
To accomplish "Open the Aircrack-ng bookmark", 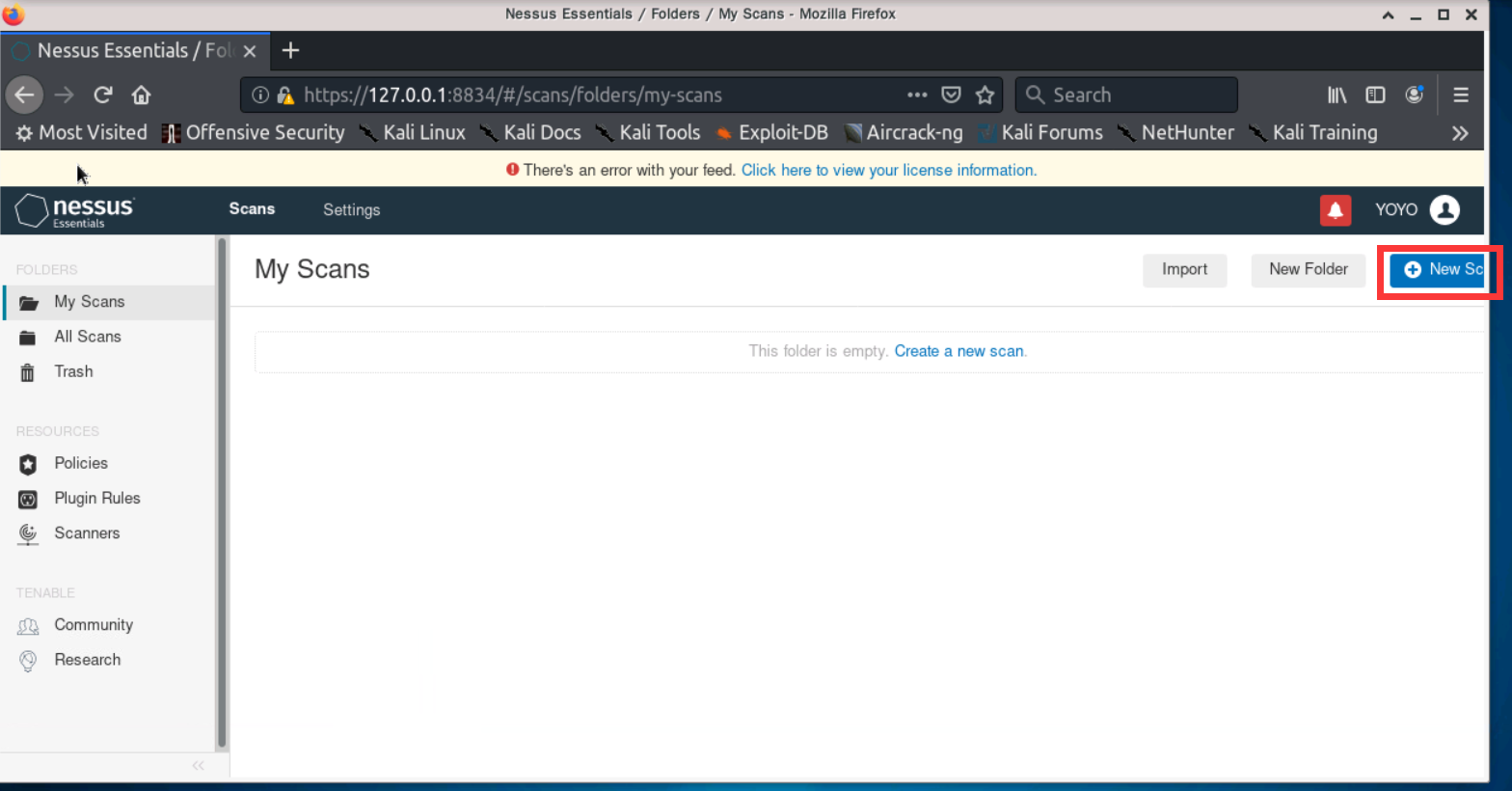I will tap(904, 133).
